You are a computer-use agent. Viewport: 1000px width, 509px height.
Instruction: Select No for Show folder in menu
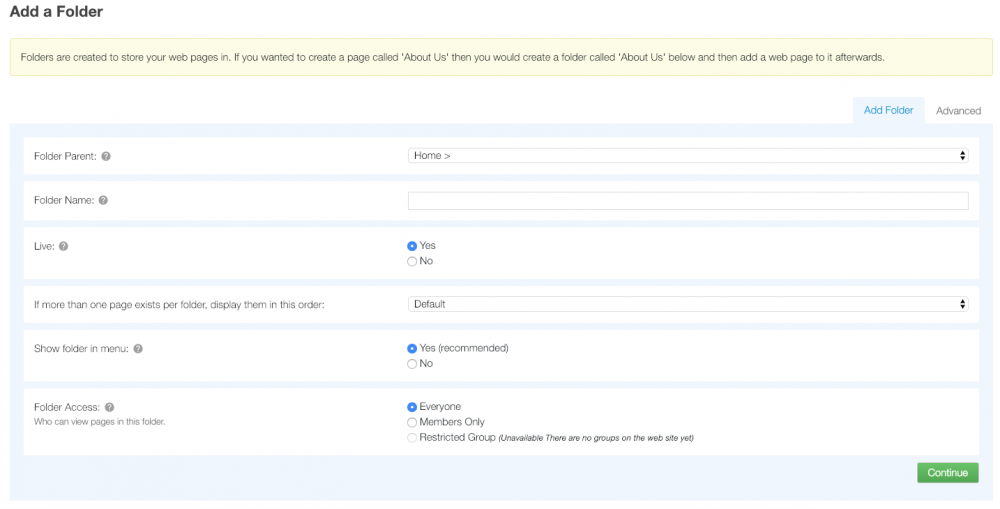point(412,364)
